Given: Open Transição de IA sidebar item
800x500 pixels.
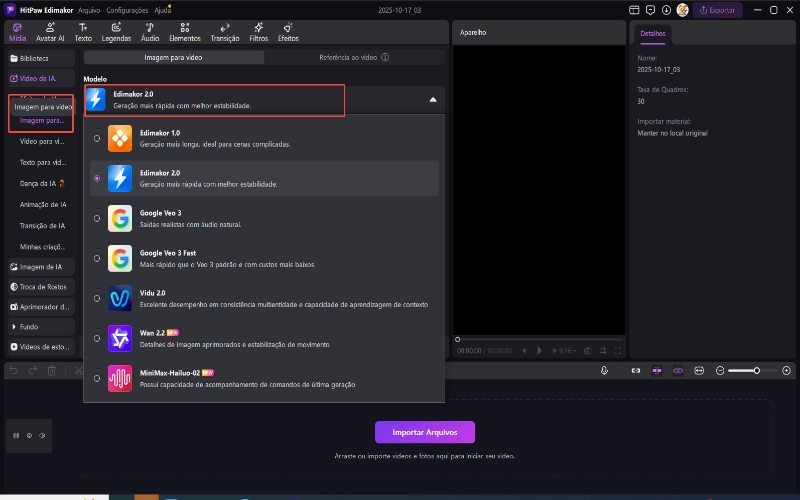Looking at the screenshot, I should pyautogui.click(x=43, y=226).
